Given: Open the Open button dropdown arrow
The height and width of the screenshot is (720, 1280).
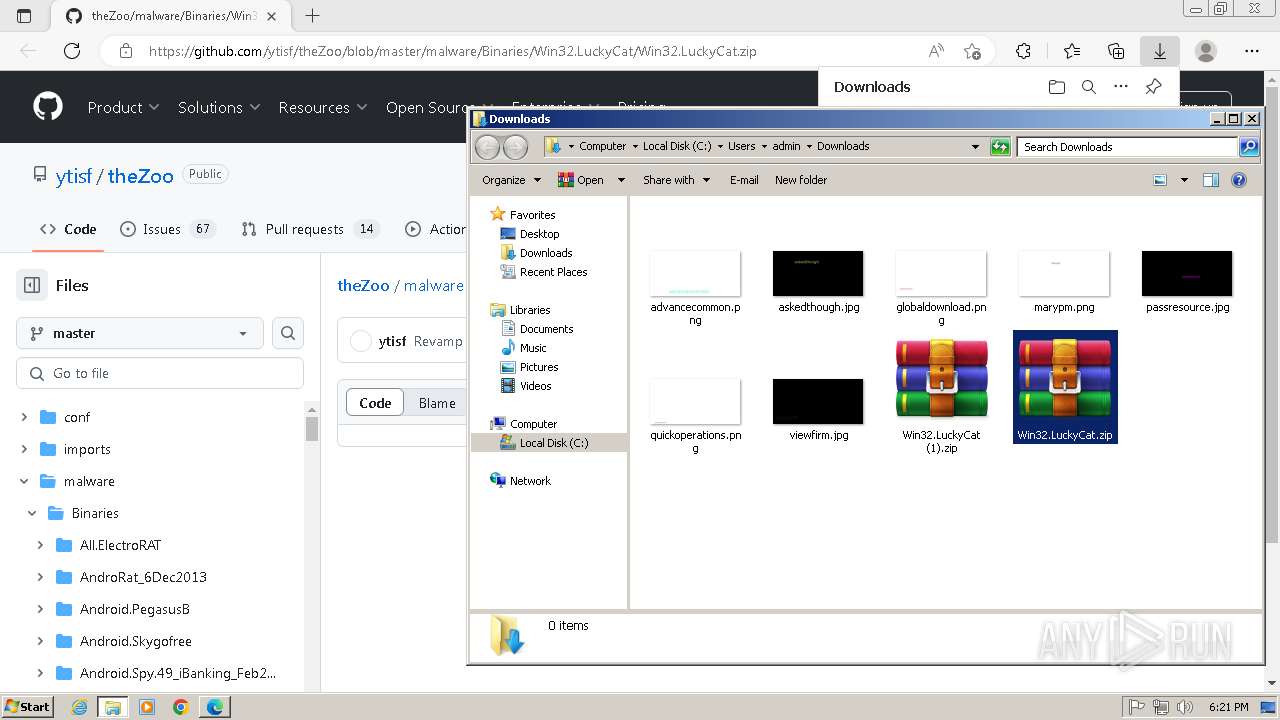Looking at the screenshot, I should tap(621, 180).
